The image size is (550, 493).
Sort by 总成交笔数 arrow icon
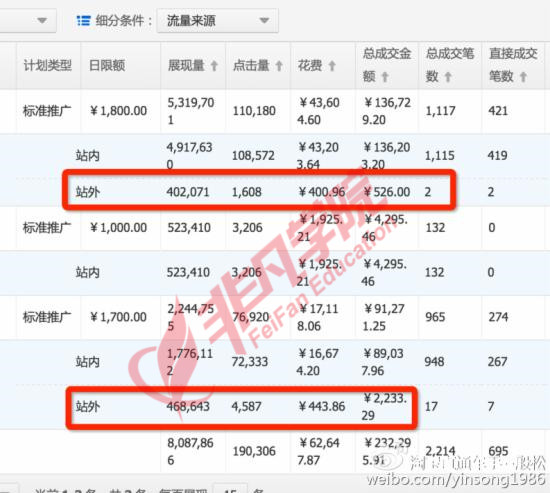pyautogui.click(x=448, y=77)
